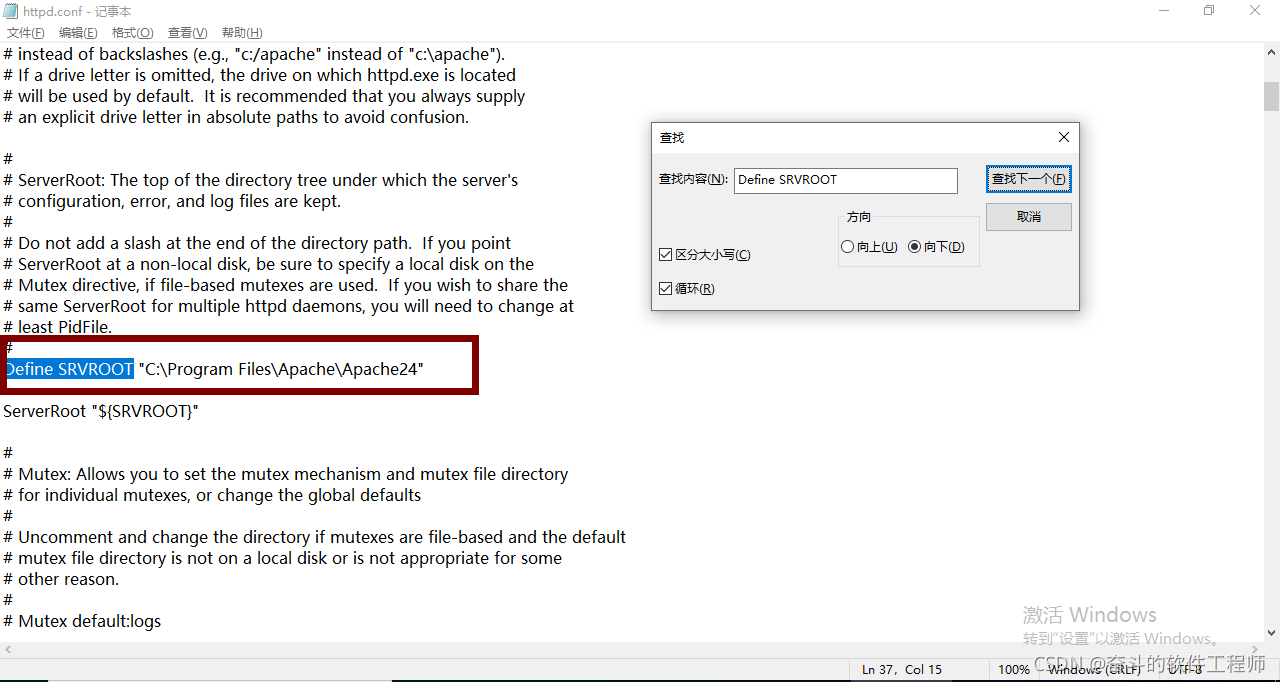This screenshot has height=682, width=1280.
Task: Click the horizontal scrollbar left arrow
Action: pos(7,650)
